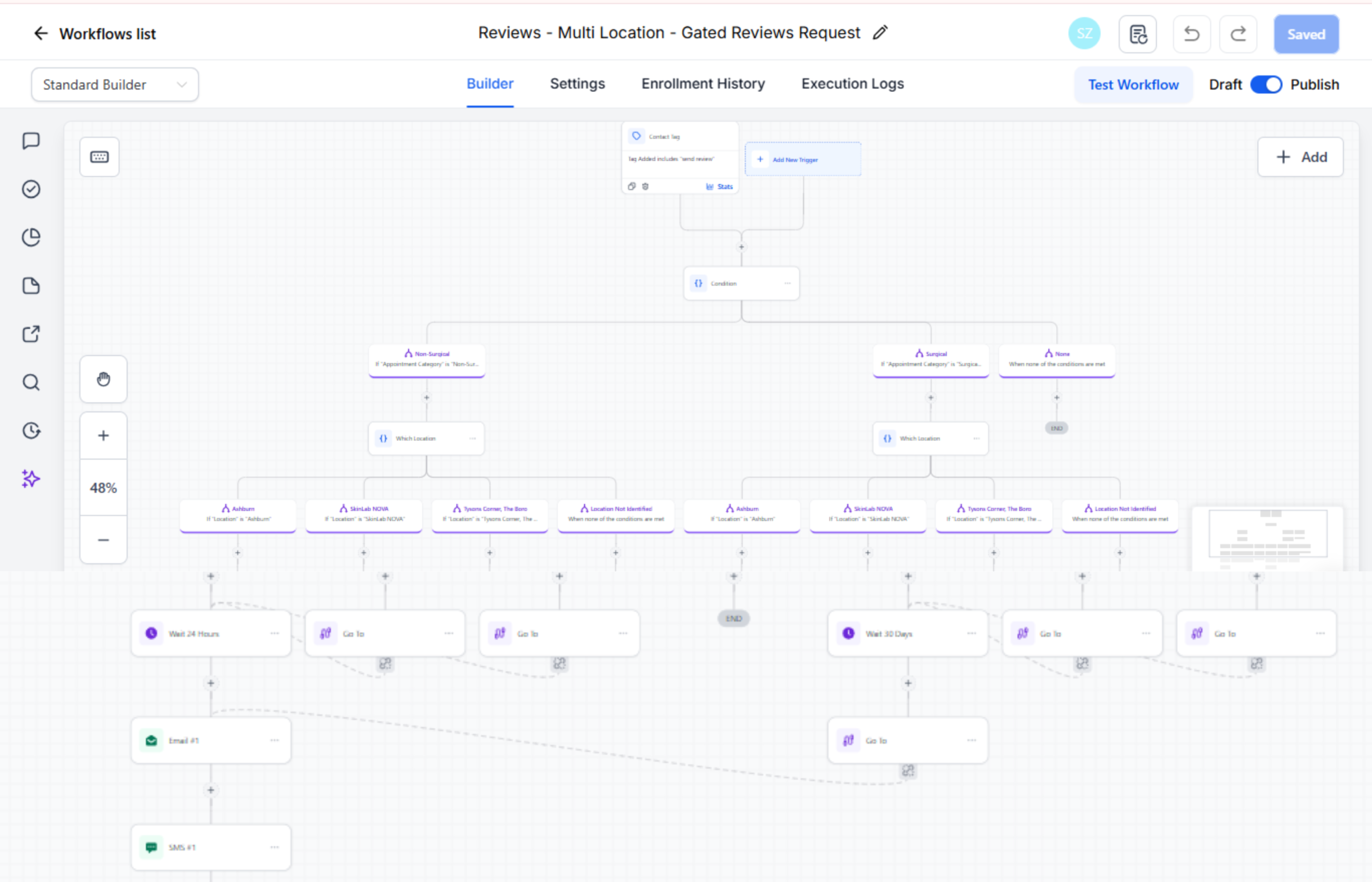Open the SZ user avatar
Screen dimensions: 1372x882
pos(1084,34)
